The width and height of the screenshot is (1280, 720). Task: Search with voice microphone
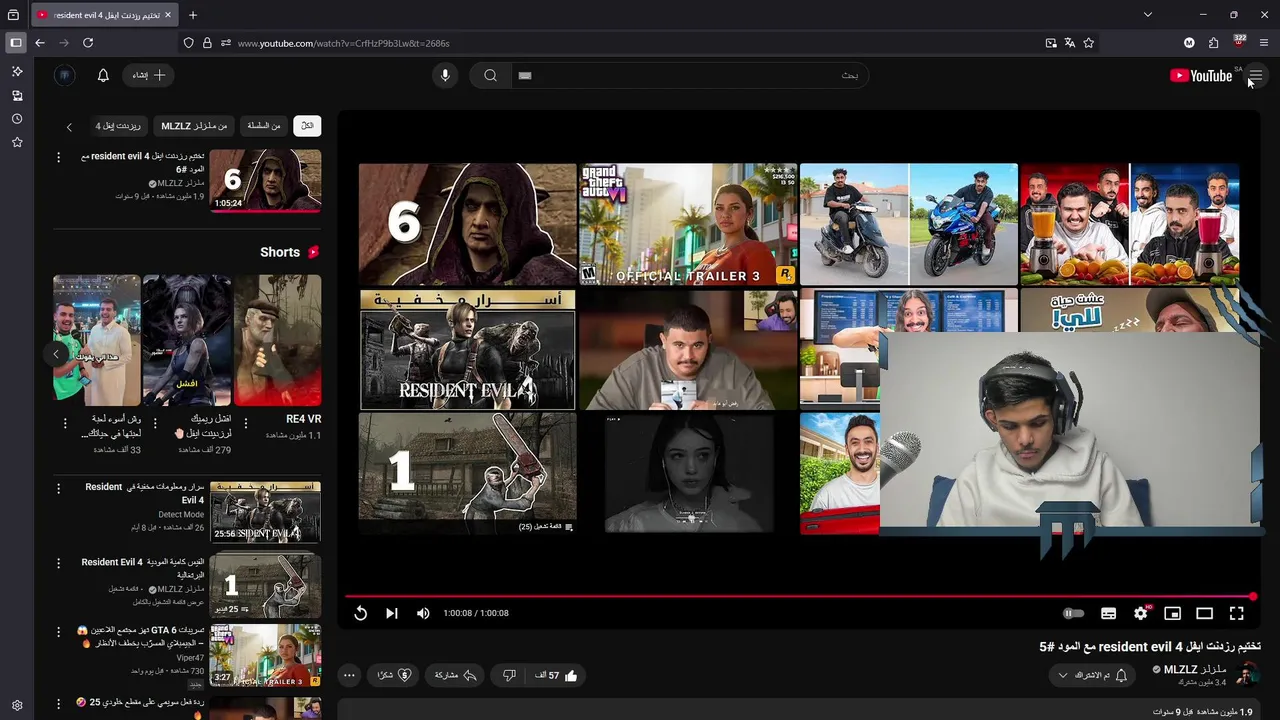tap(445, 75)
